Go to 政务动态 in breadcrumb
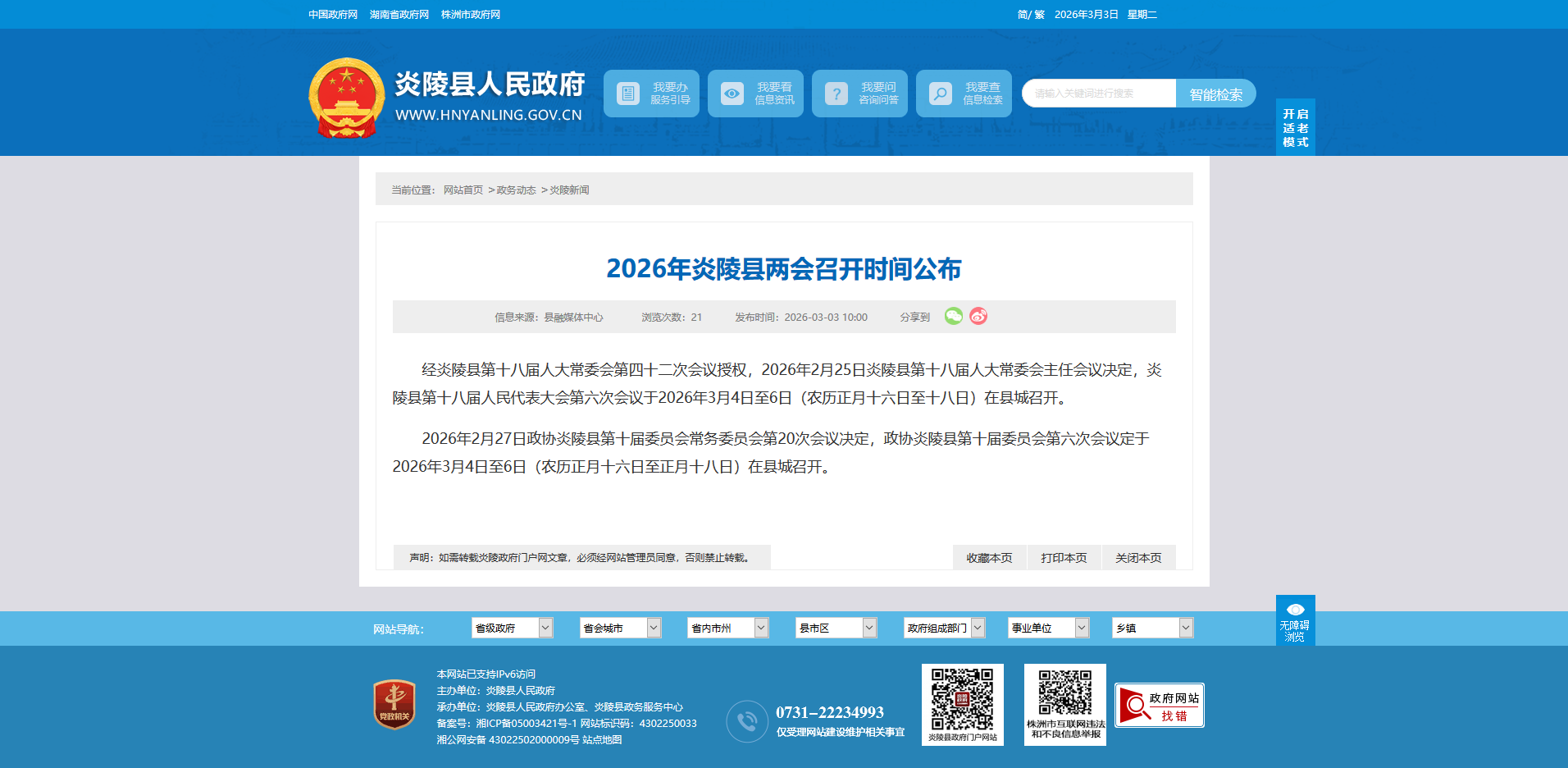Viewport: 1568px width, 768px height. (516, 190)
